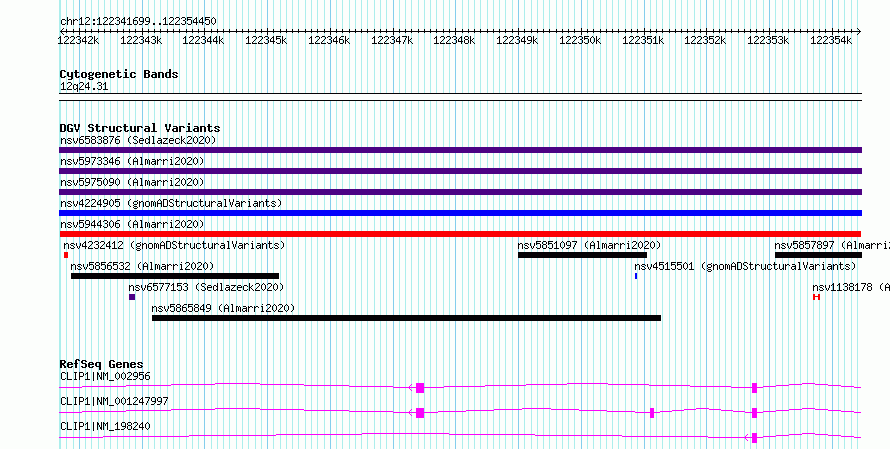The image size is (890, 449).
Task: Click CLIP1|NM_002956 small exon near 122353k
Action: pos(754,388)
